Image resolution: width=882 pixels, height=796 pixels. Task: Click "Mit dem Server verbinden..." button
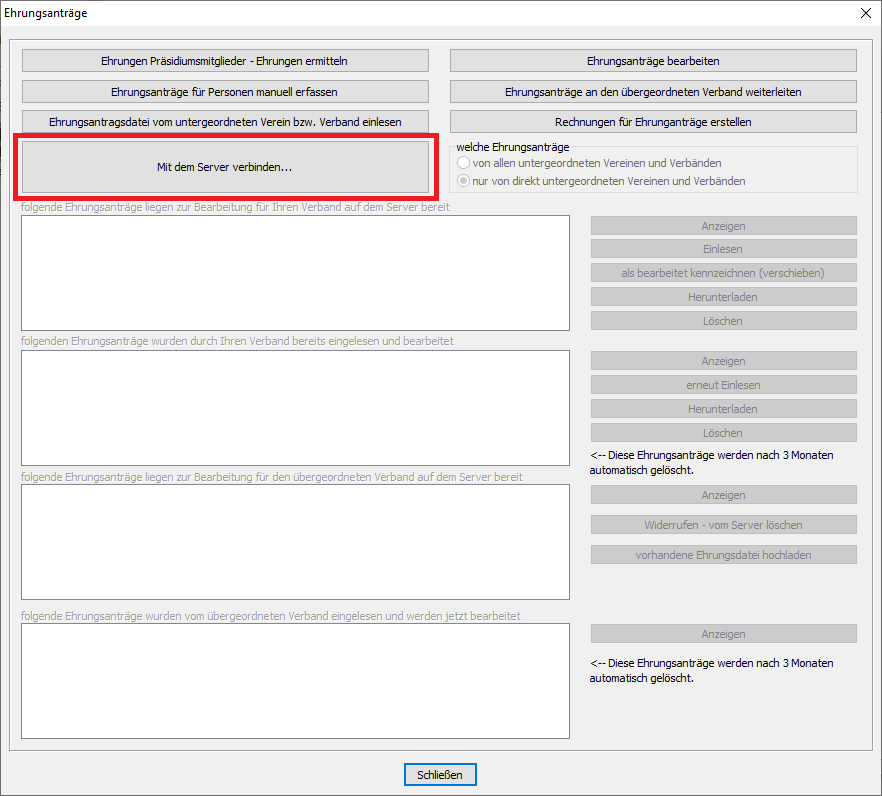point(225,167)
